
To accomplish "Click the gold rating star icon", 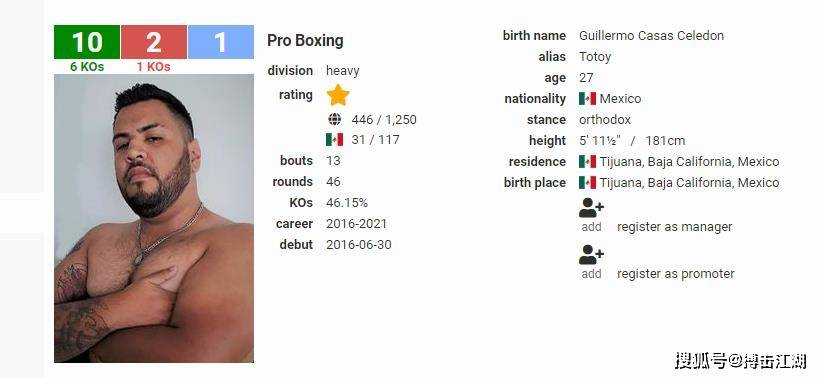I will (338, 95).
